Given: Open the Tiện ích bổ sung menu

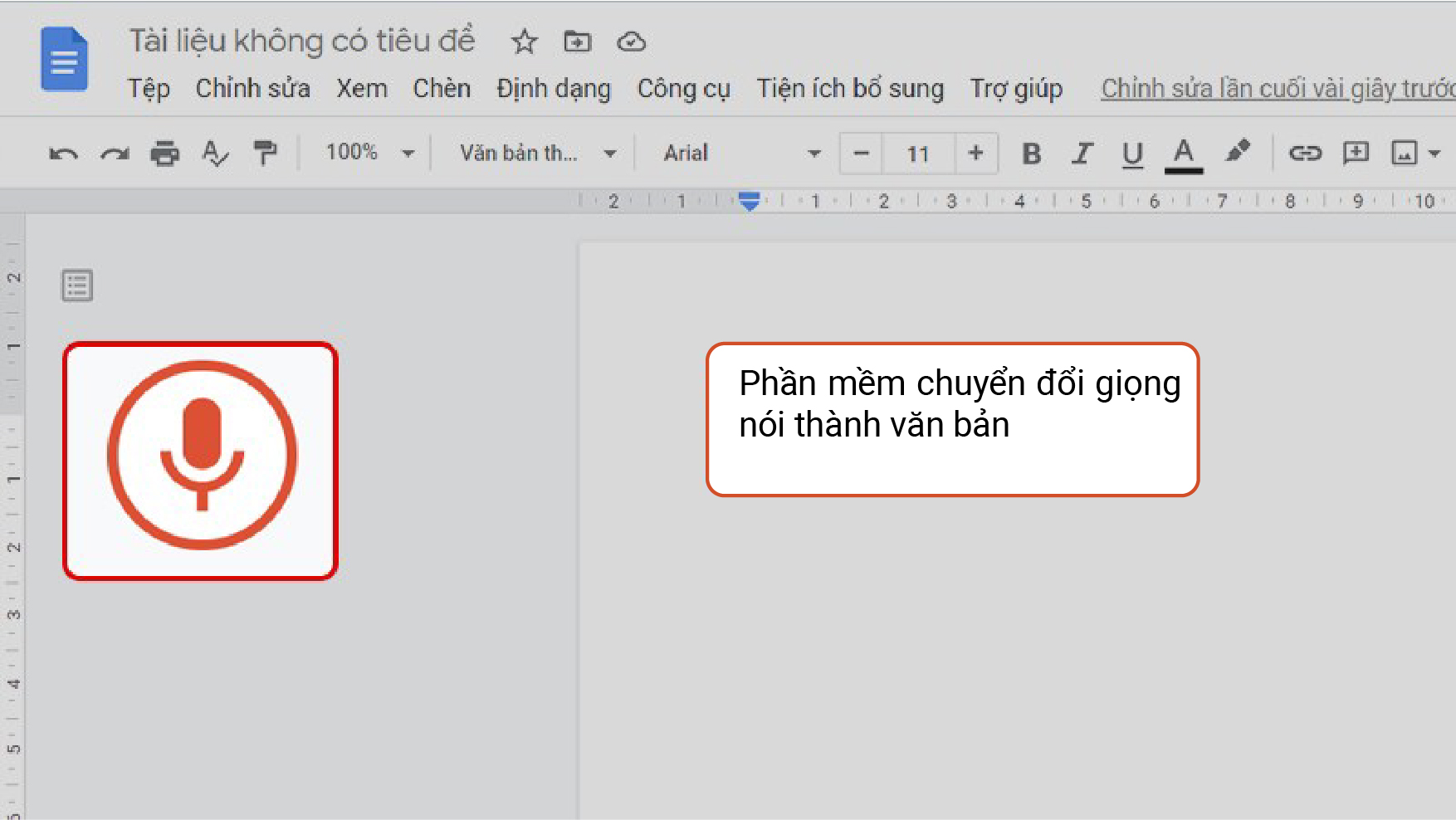Looking at the screenshot, I should point(850,88).
